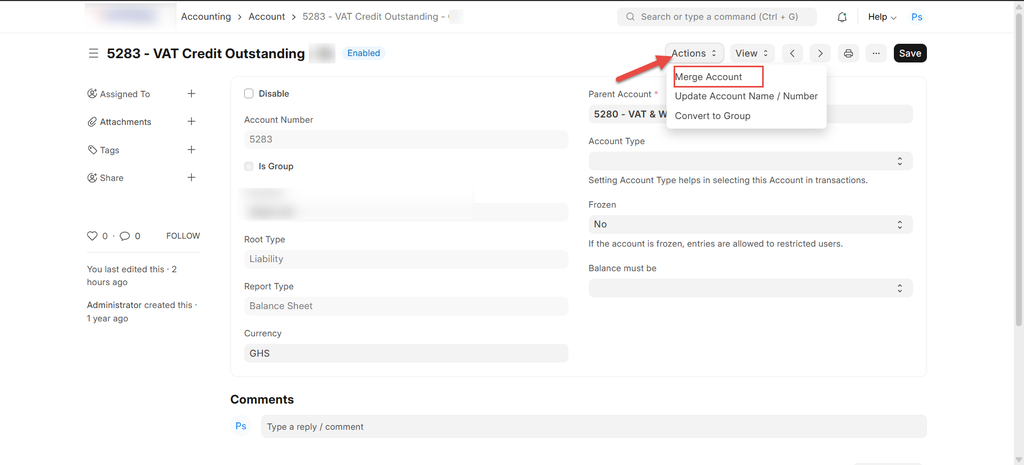1024x465 pixels.
Task: Open the three-dots more options menu
Action: click(x=876, y=53)
